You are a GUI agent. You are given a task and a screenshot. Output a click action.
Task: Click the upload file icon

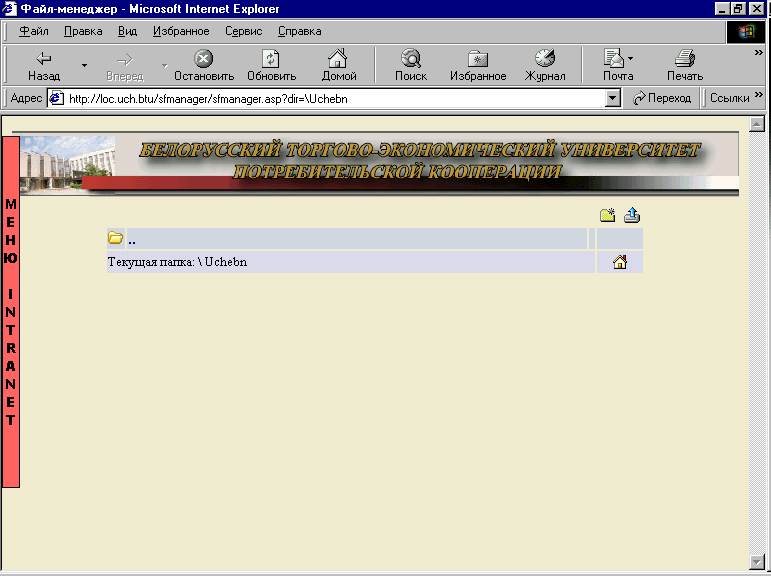(x=632, y=215)
